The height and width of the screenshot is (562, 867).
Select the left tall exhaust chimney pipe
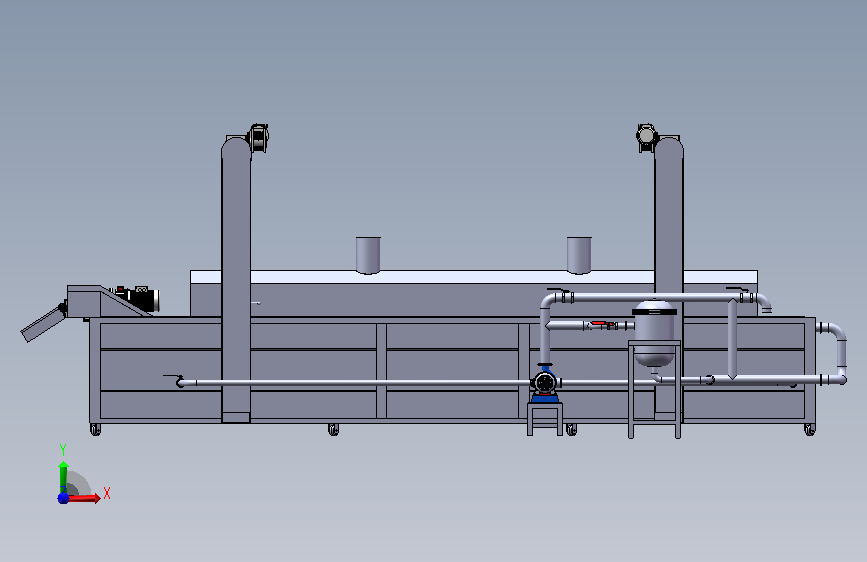tap(236, 279)
